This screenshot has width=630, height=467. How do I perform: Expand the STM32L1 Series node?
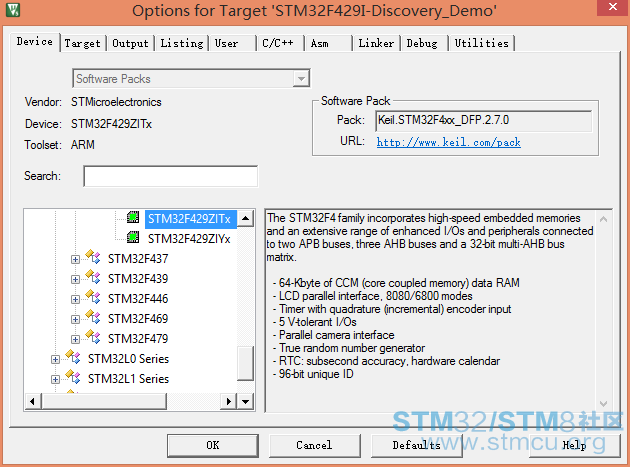click(x=55, y=379)
